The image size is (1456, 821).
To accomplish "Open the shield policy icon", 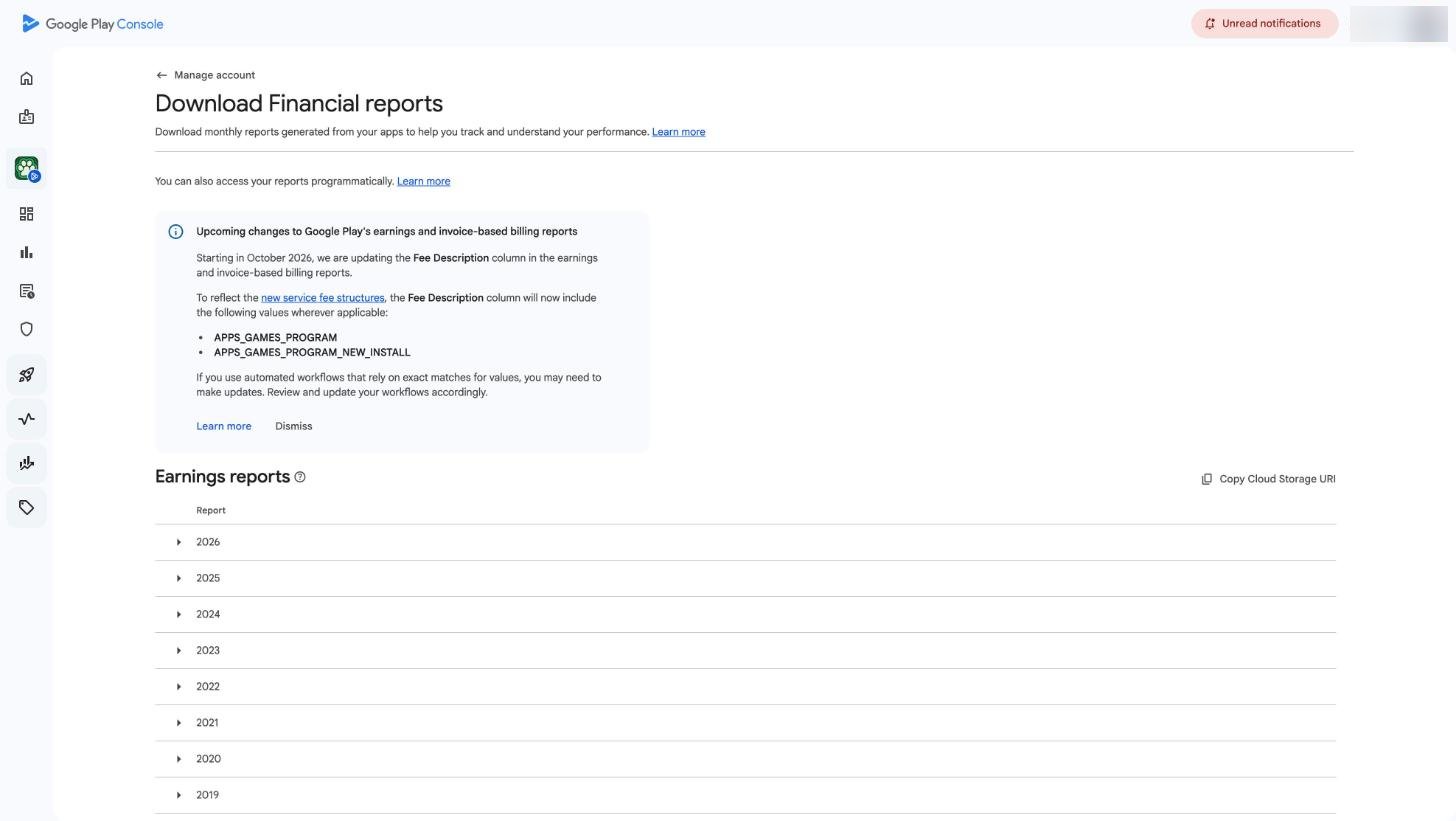I will 27,329.
